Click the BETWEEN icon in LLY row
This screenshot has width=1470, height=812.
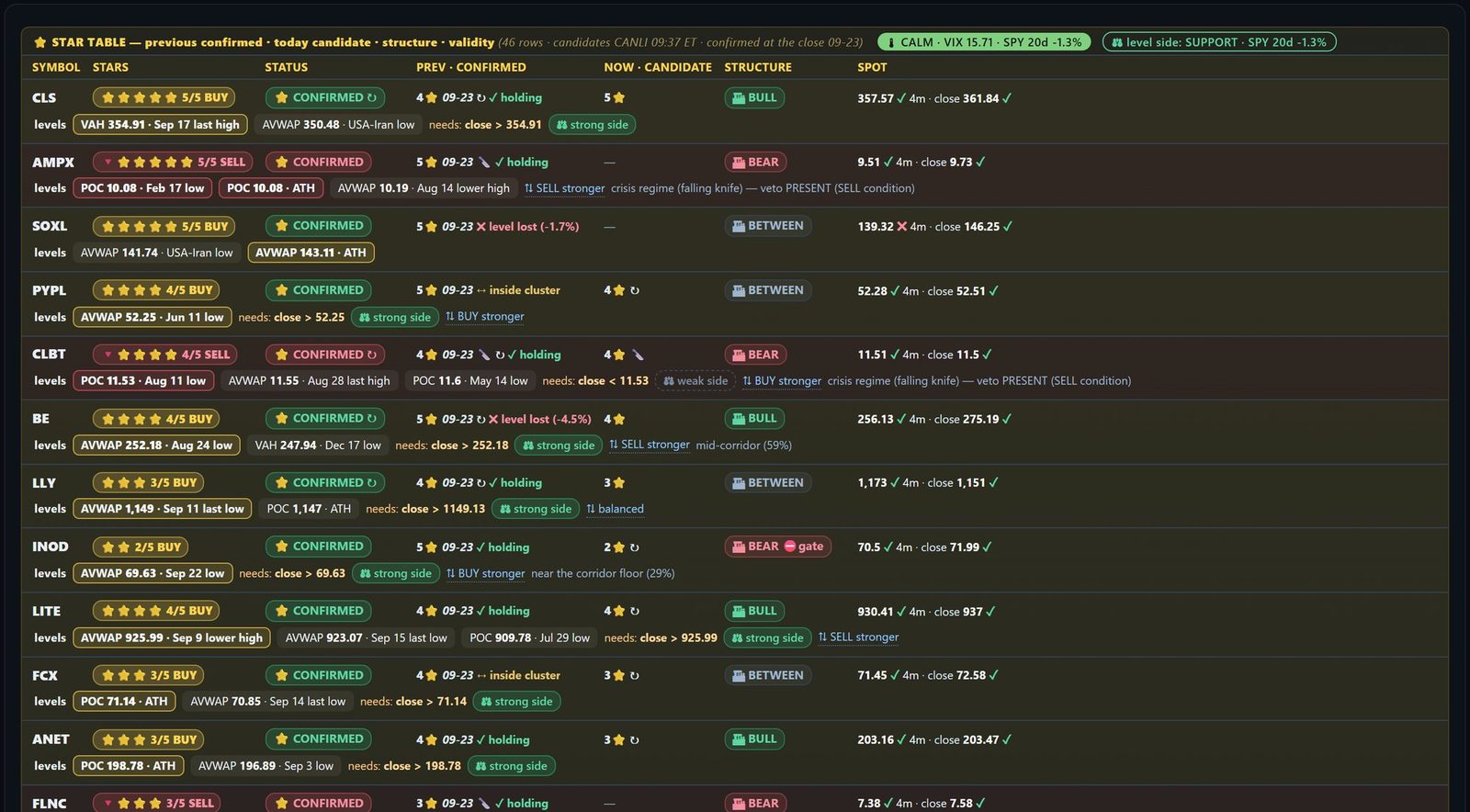tap(738, 482)
